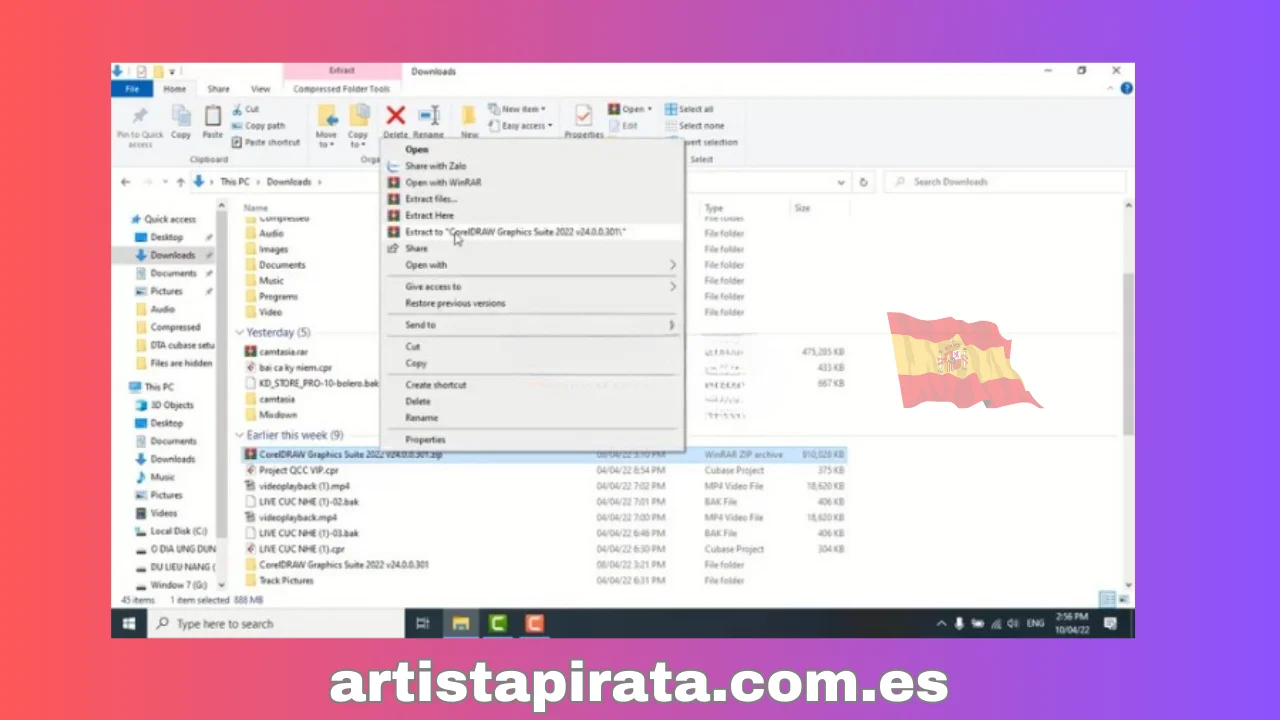Expand the Send to submenu
Viewport: 1280px width, 720px height.
click(x=532, y=325)
